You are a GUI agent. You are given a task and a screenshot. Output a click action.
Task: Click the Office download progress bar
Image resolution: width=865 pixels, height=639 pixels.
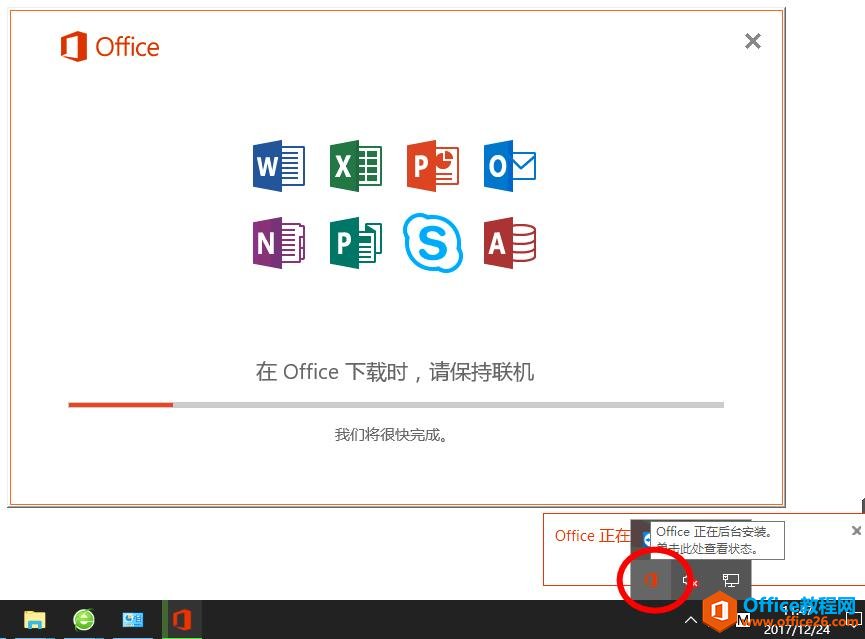click(396, 405)
